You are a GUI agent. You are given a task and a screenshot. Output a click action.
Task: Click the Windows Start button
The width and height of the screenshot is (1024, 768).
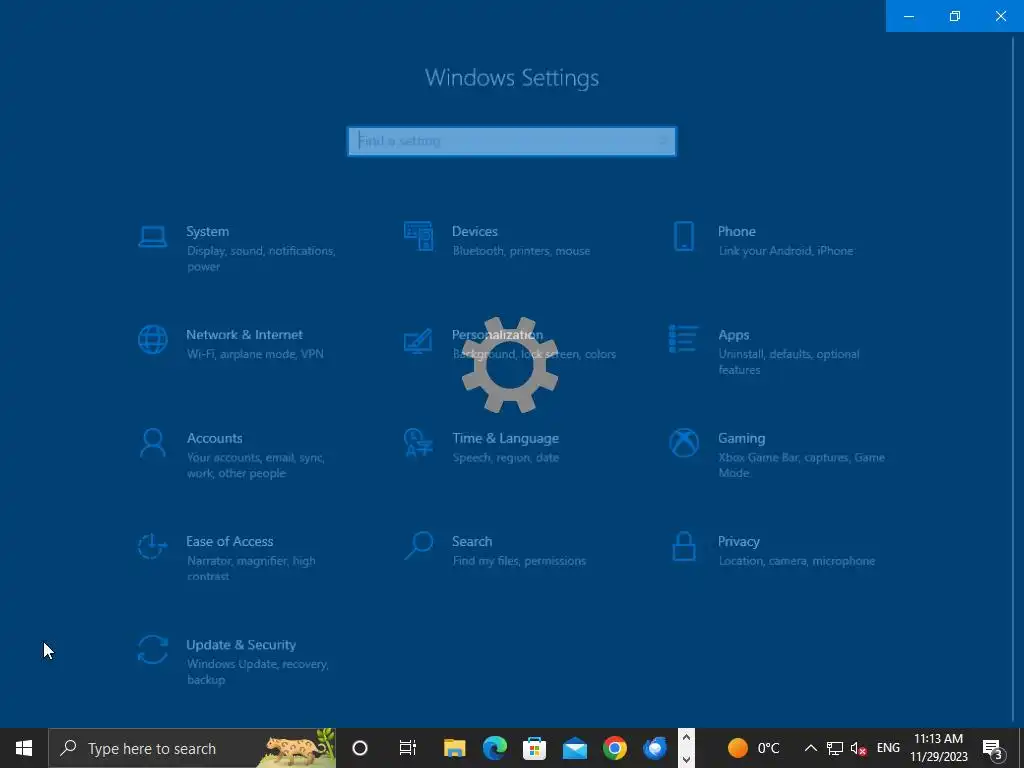tap(24, 748)
